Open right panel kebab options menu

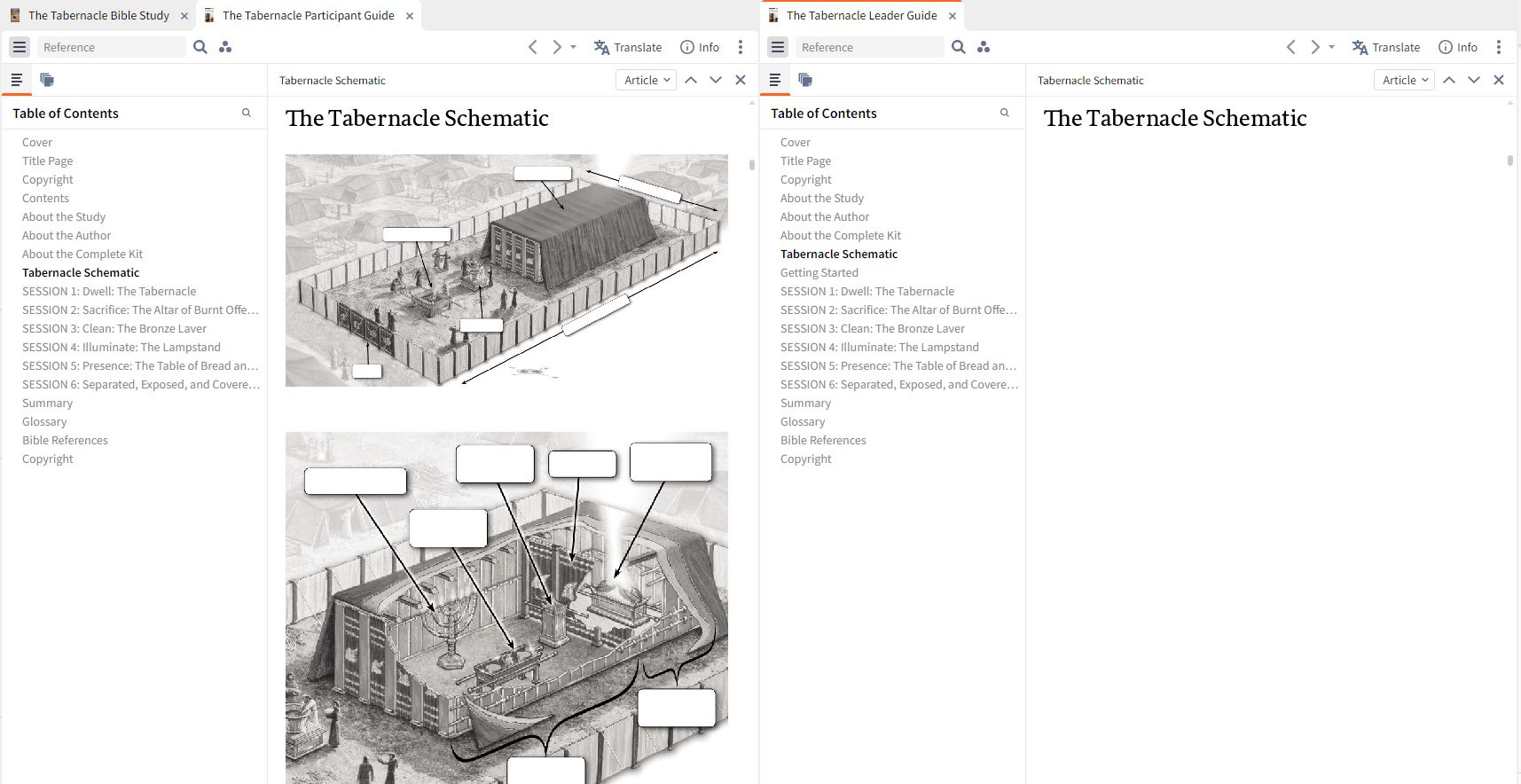tap(1499, 47)
